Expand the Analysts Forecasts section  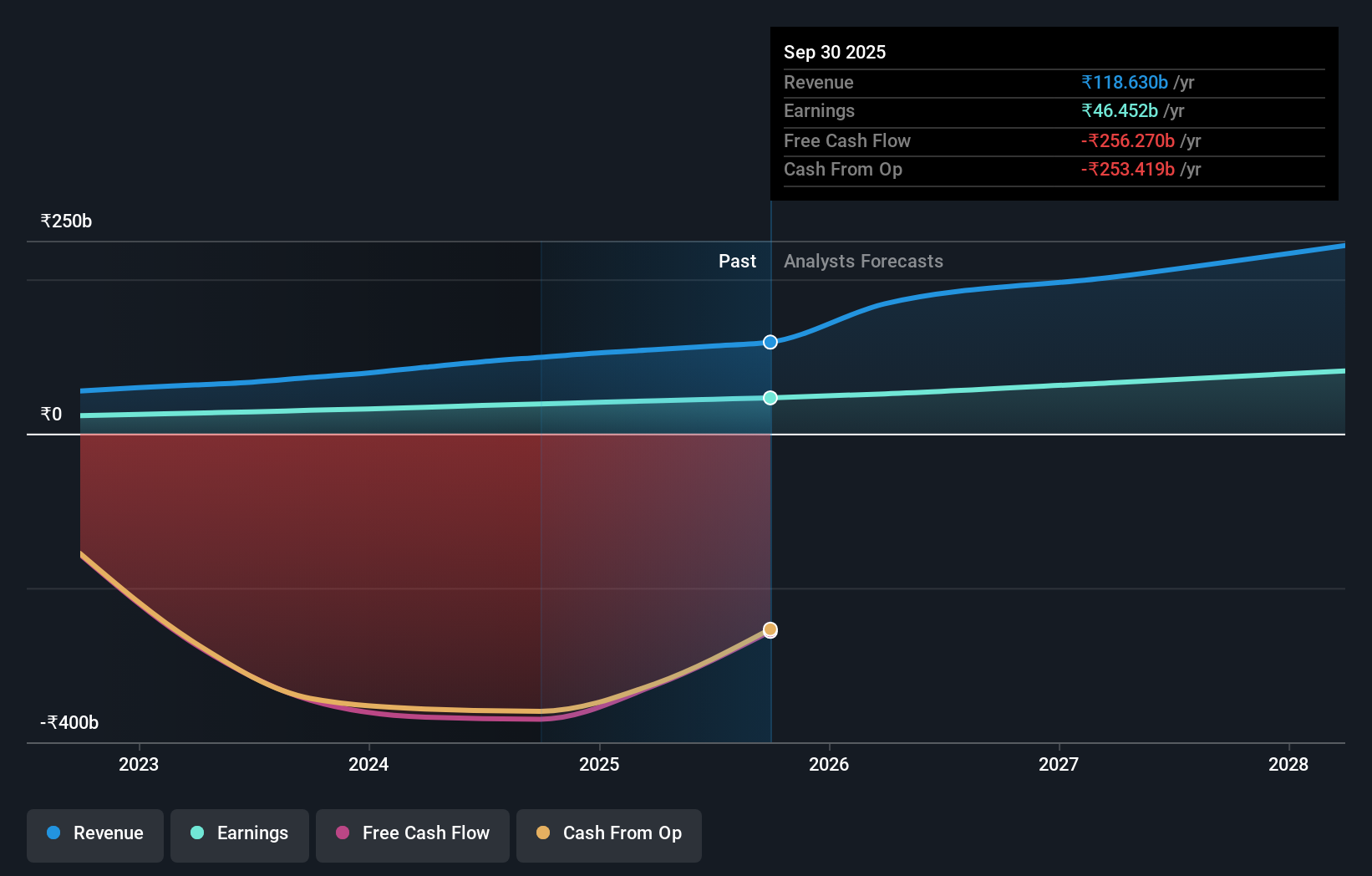(x=863, y=261)
